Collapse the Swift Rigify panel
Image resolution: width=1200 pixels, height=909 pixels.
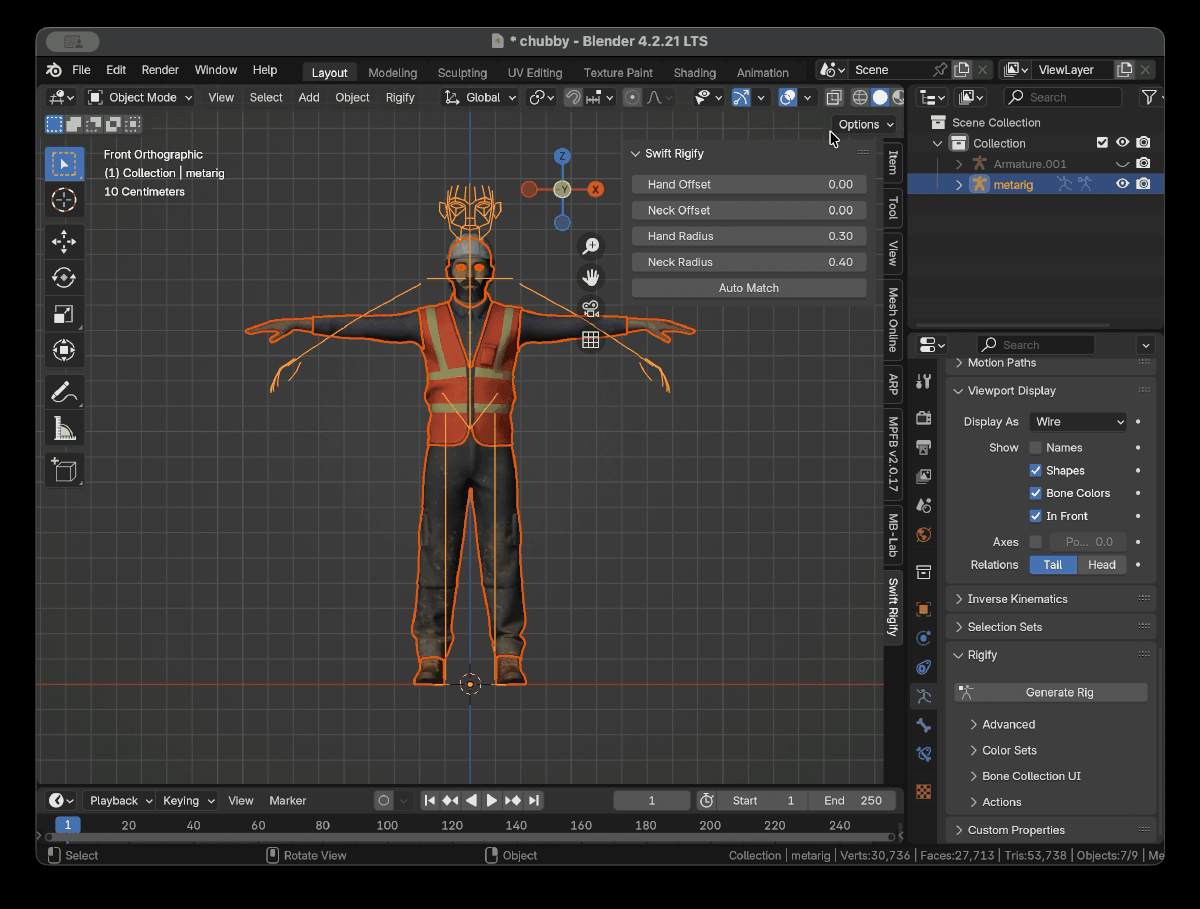(x=636, y=154)
